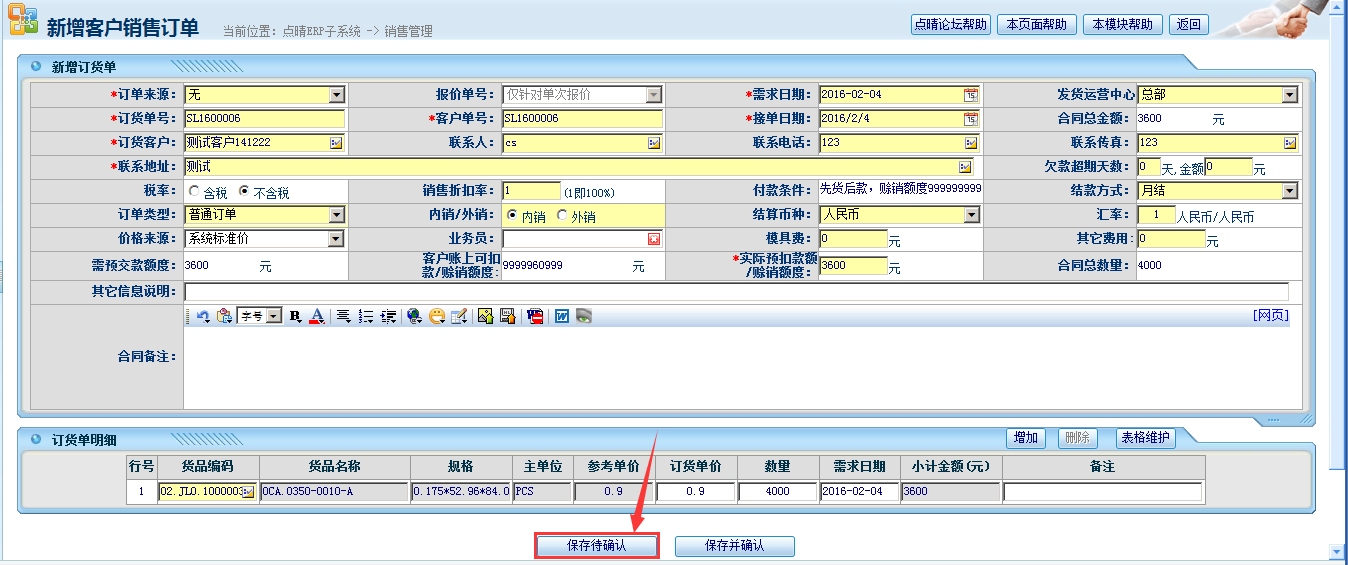
Task: Open calendar picker for 需求日期
Action: (x=970, y=95)
